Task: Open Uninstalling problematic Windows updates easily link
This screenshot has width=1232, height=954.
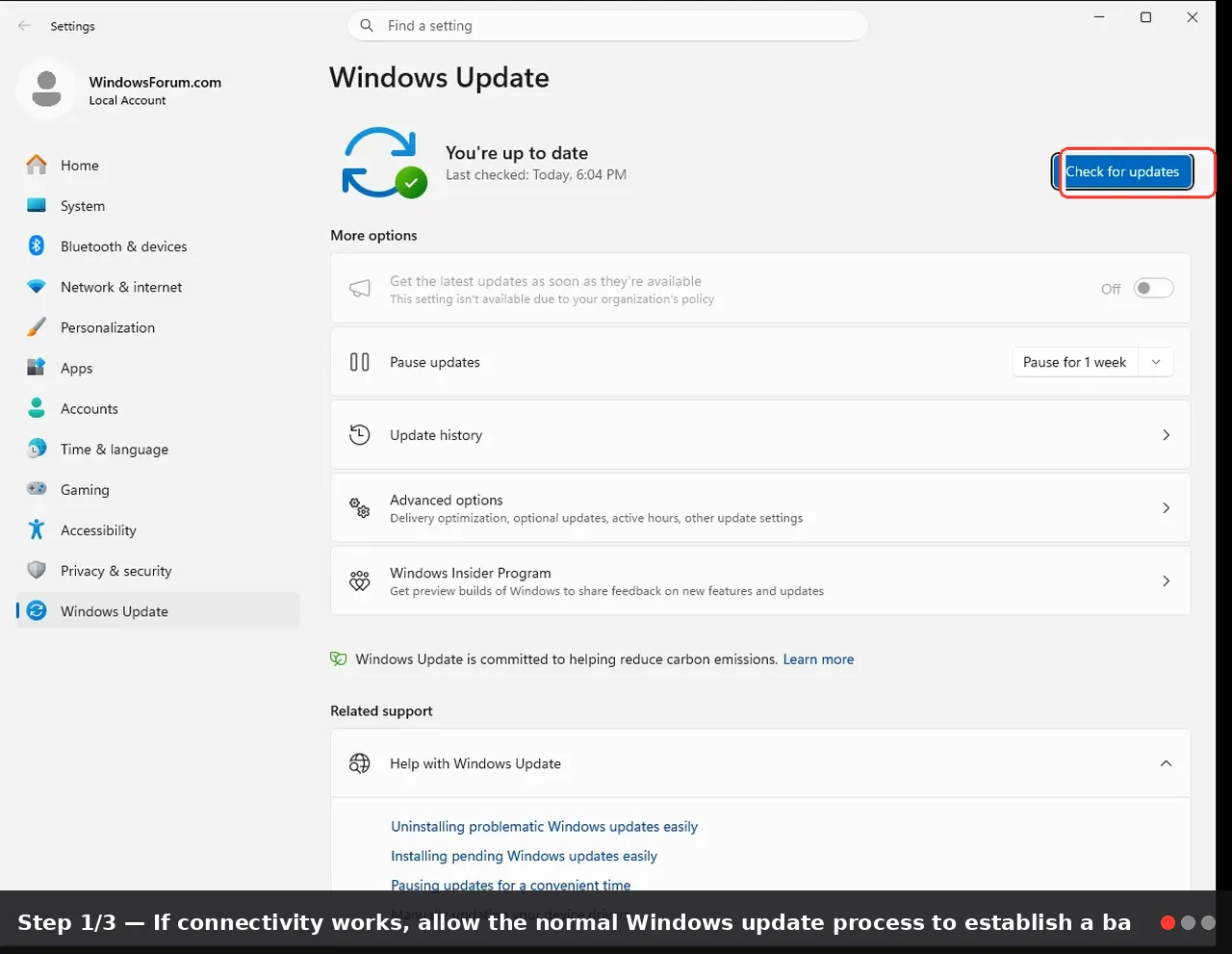Action: point(544,827)
